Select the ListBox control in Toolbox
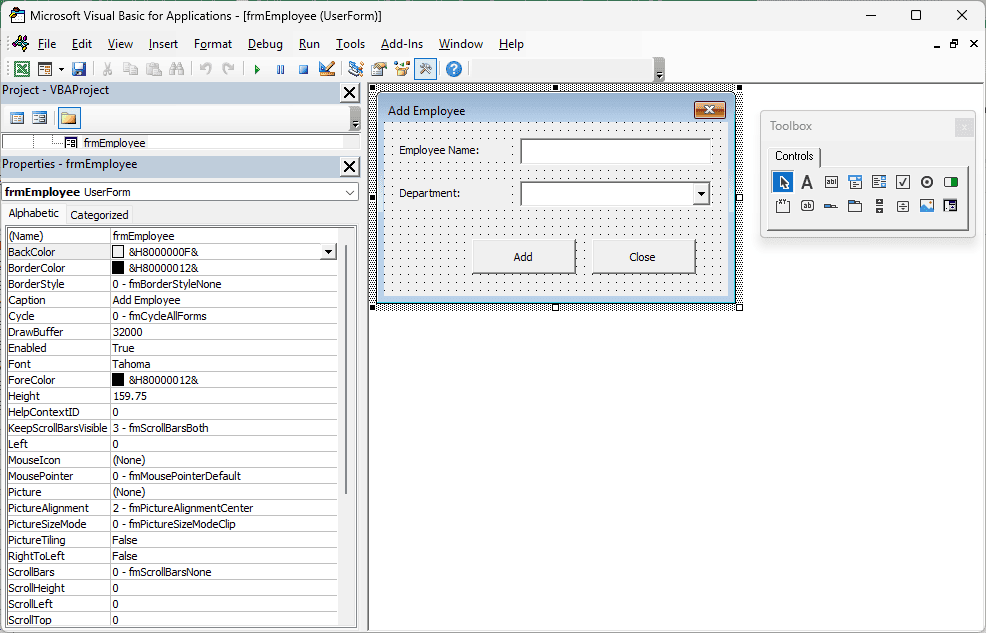 [x=879, y=182]
